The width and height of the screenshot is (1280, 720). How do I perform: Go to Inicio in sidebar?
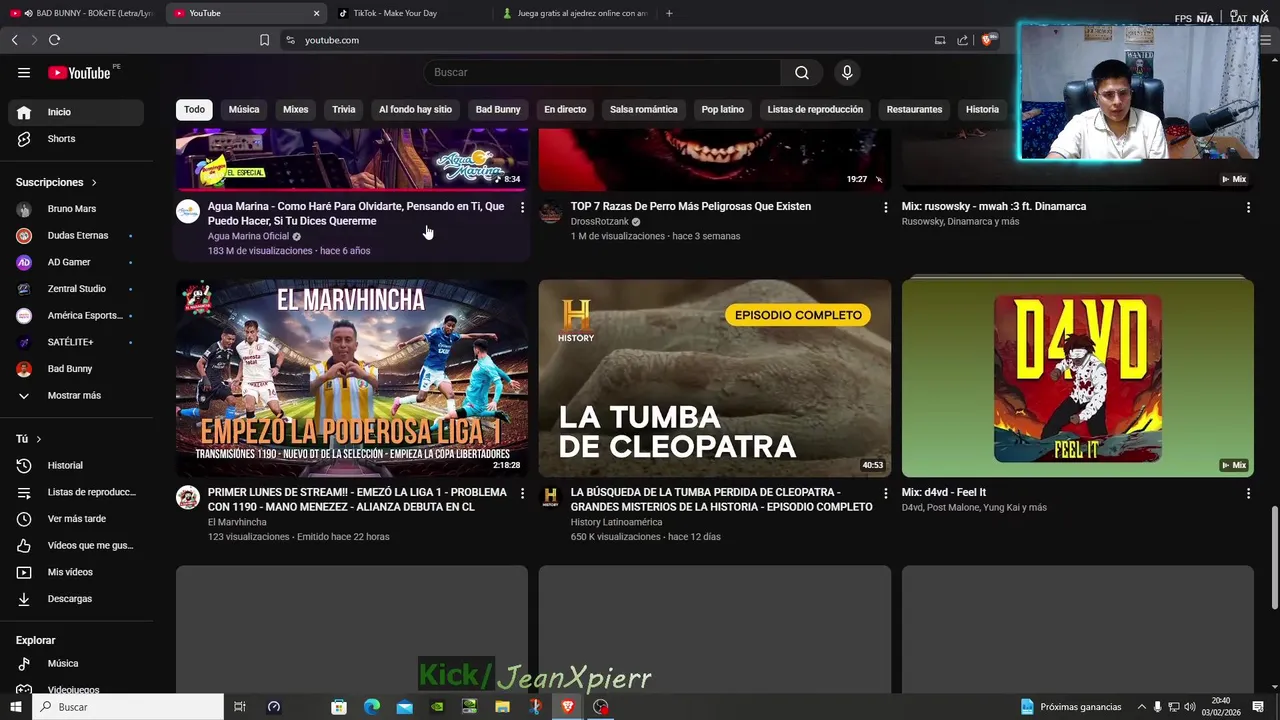[76, 112]
